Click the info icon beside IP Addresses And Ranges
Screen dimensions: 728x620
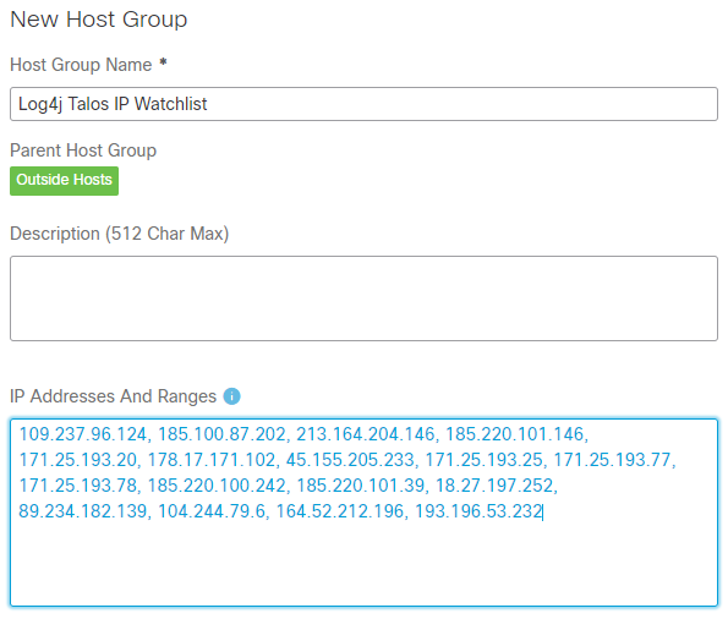[x=232, y=396]
